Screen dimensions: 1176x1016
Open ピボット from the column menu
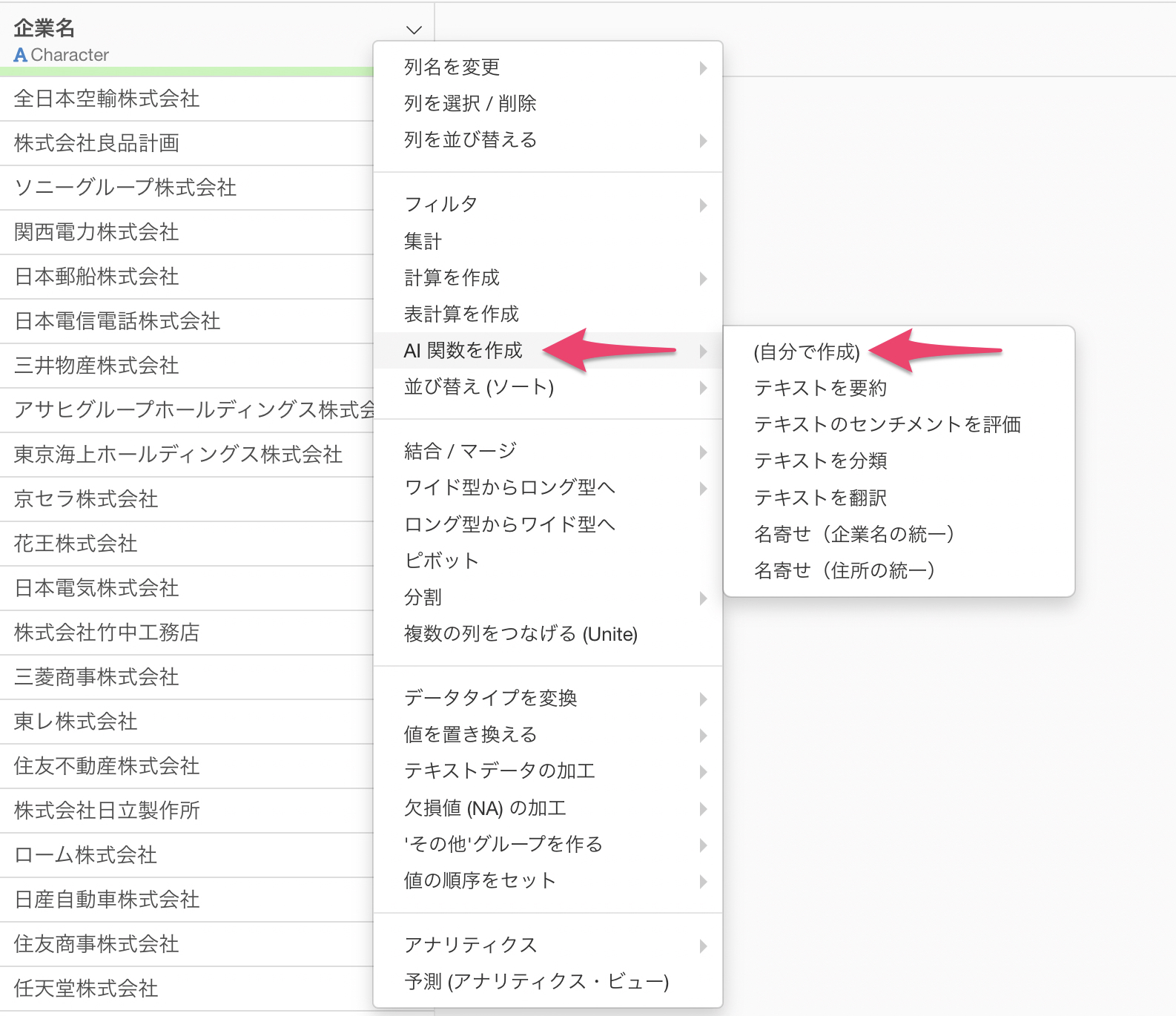442,561
